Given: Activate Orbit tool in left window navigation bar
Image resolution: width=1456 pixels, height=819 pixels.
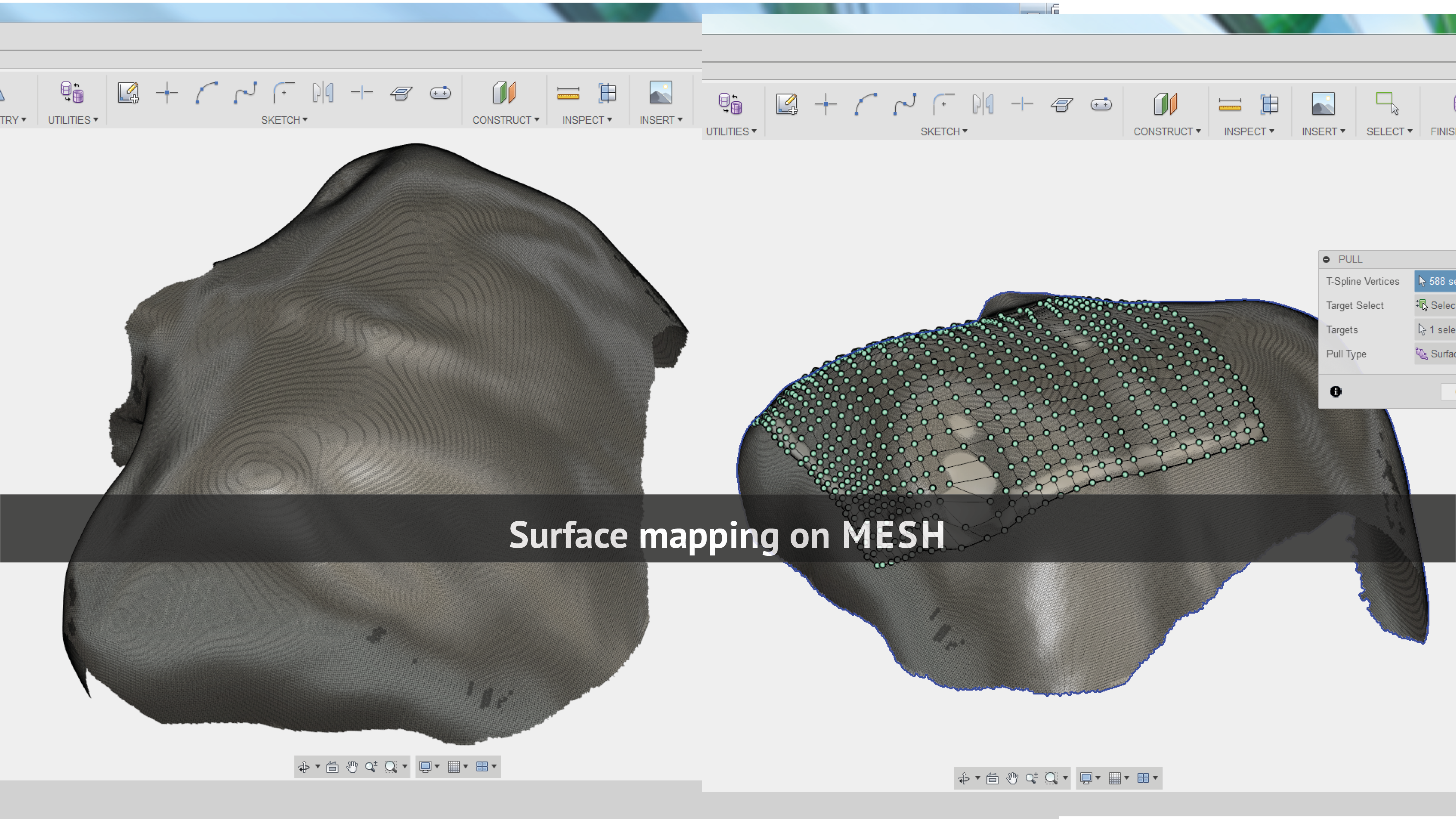Looking at the screenshot, I should (x=304, y=767).
